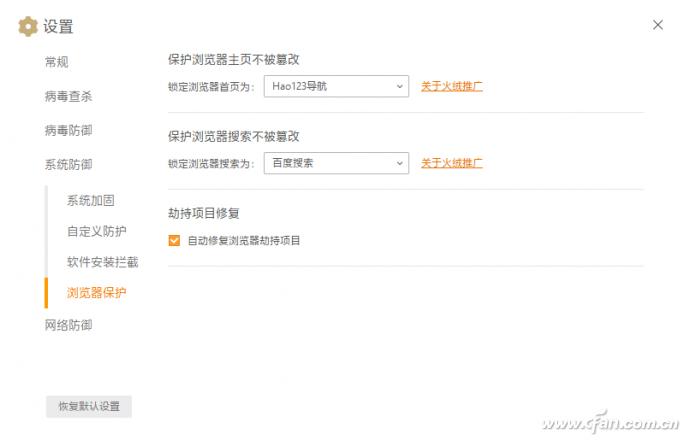Close the settings window
Viewport: 685px width, 440px height.
coord(657,25)
